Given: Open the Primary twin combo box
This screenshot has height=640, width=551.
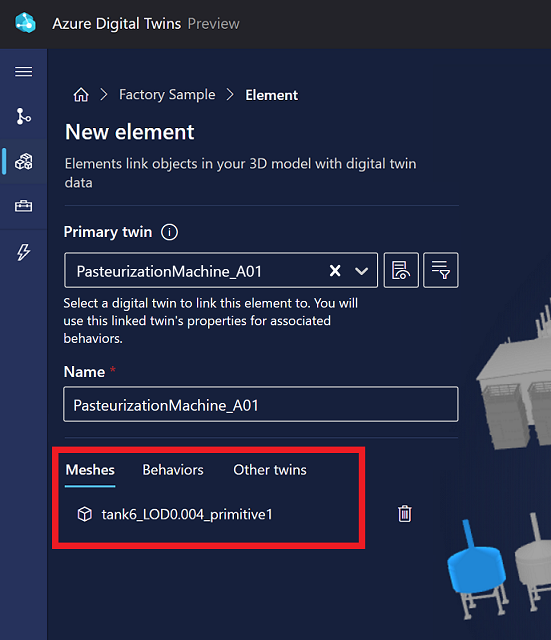Looking at the screenshot, I should coord(221,270).
